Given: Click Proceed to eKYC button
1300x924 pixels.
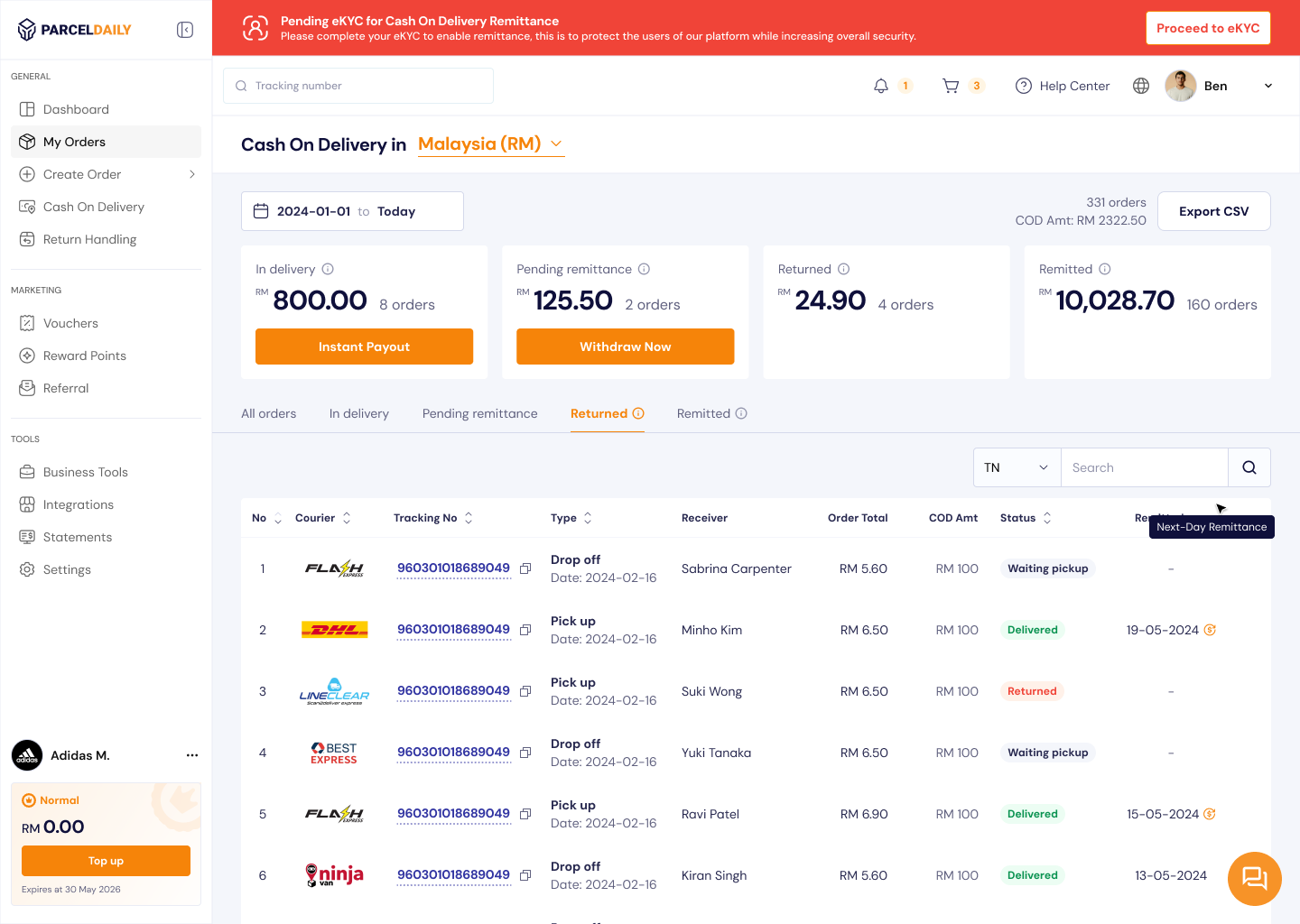Looking at the screenshot, I should [1208, 28].
